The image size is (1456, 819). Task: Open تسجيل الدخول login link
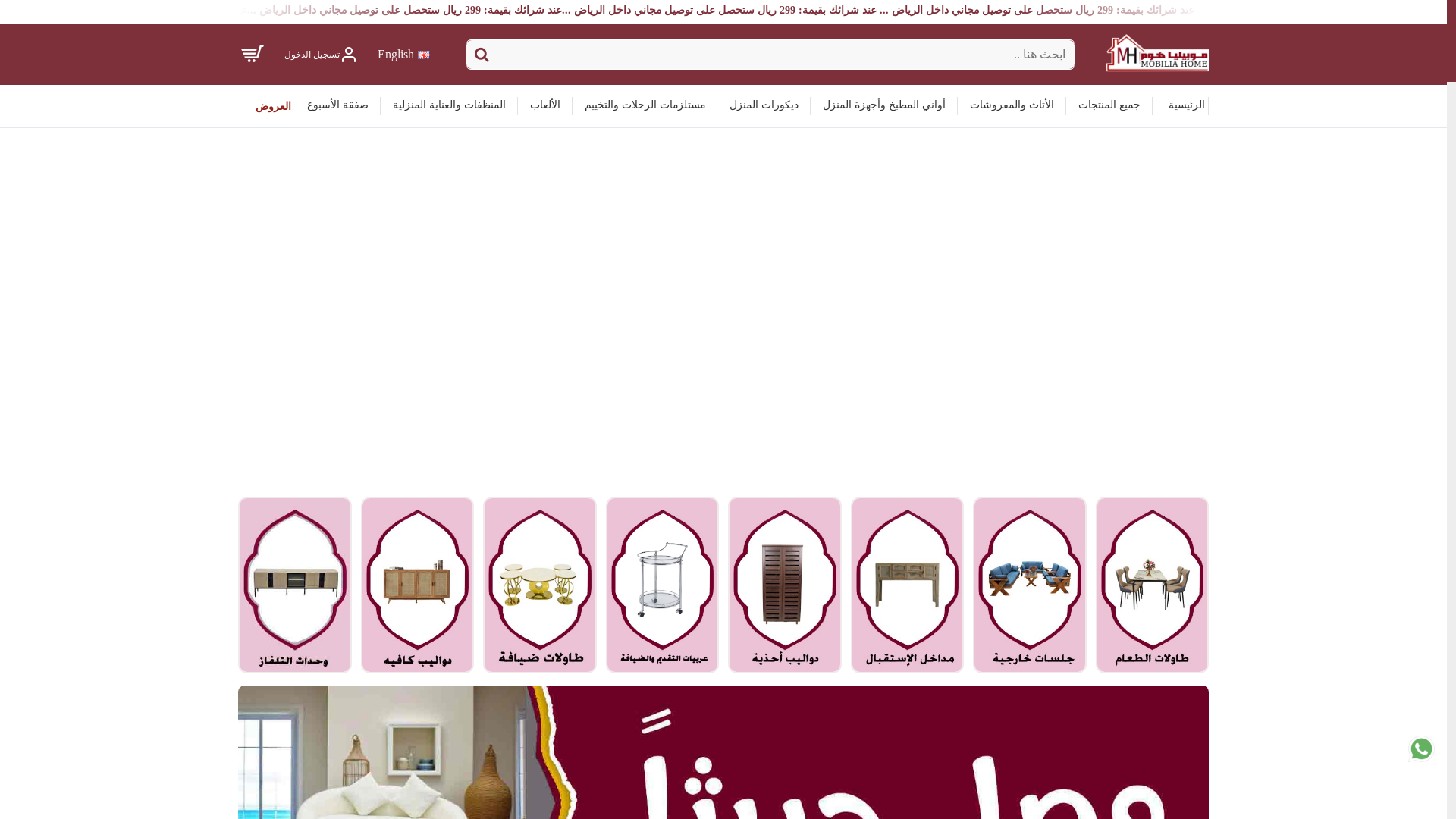(x=312, y=55)
